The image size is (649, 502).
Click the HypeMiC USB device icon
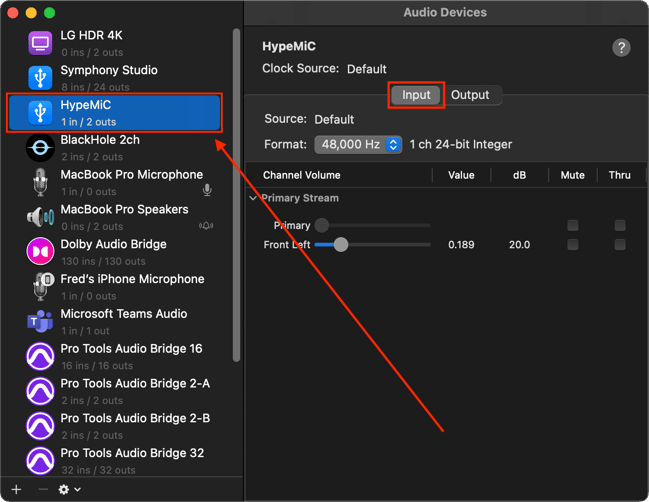click(x=40, y=113)
